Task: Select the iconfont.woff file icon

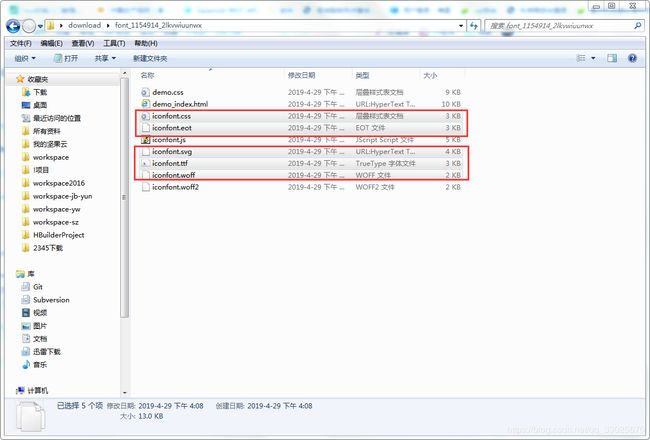Action: point(145,175)
